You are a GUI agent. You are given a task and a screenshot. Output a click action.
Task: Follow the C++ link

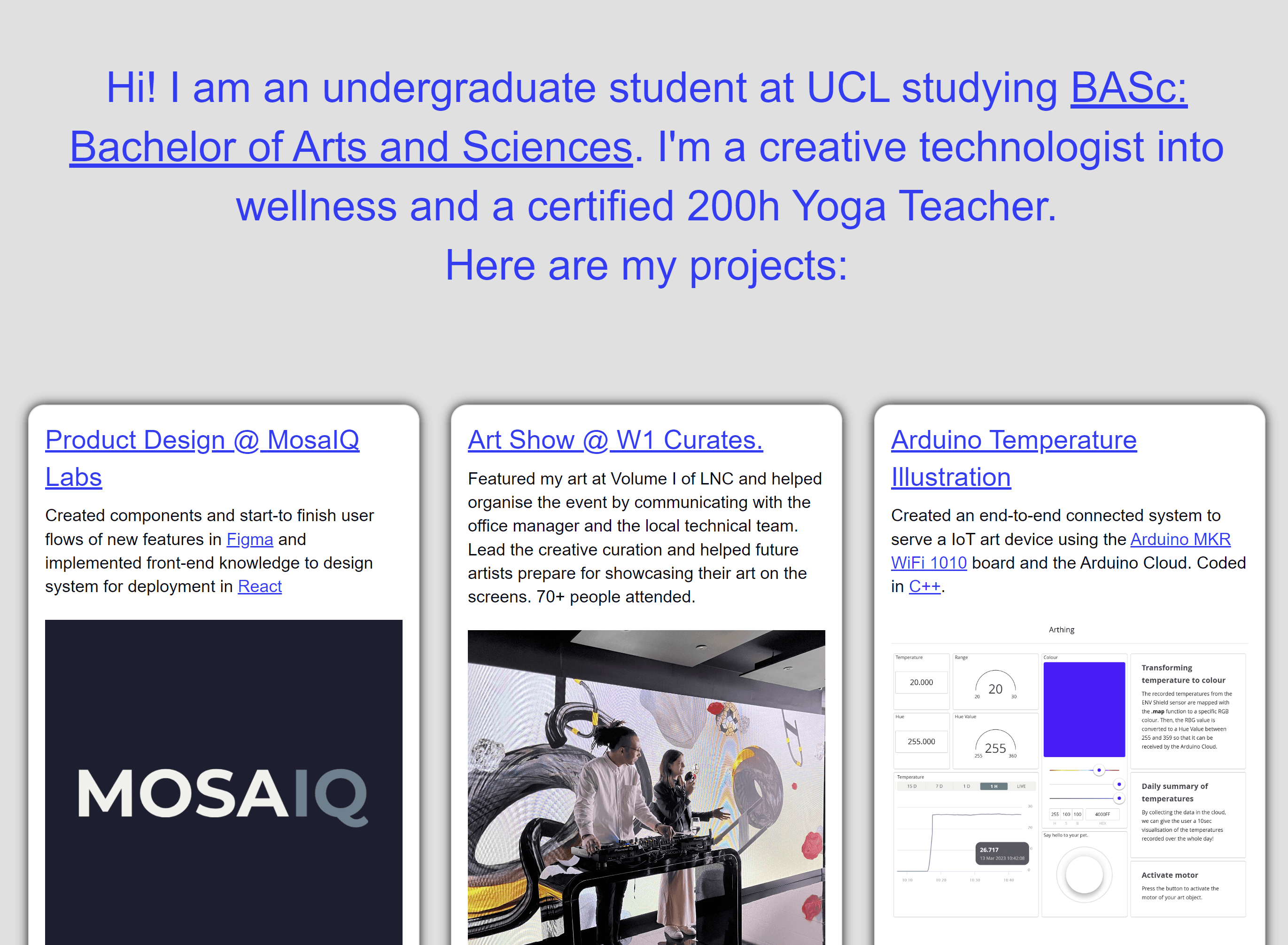[x=924, y=586]
